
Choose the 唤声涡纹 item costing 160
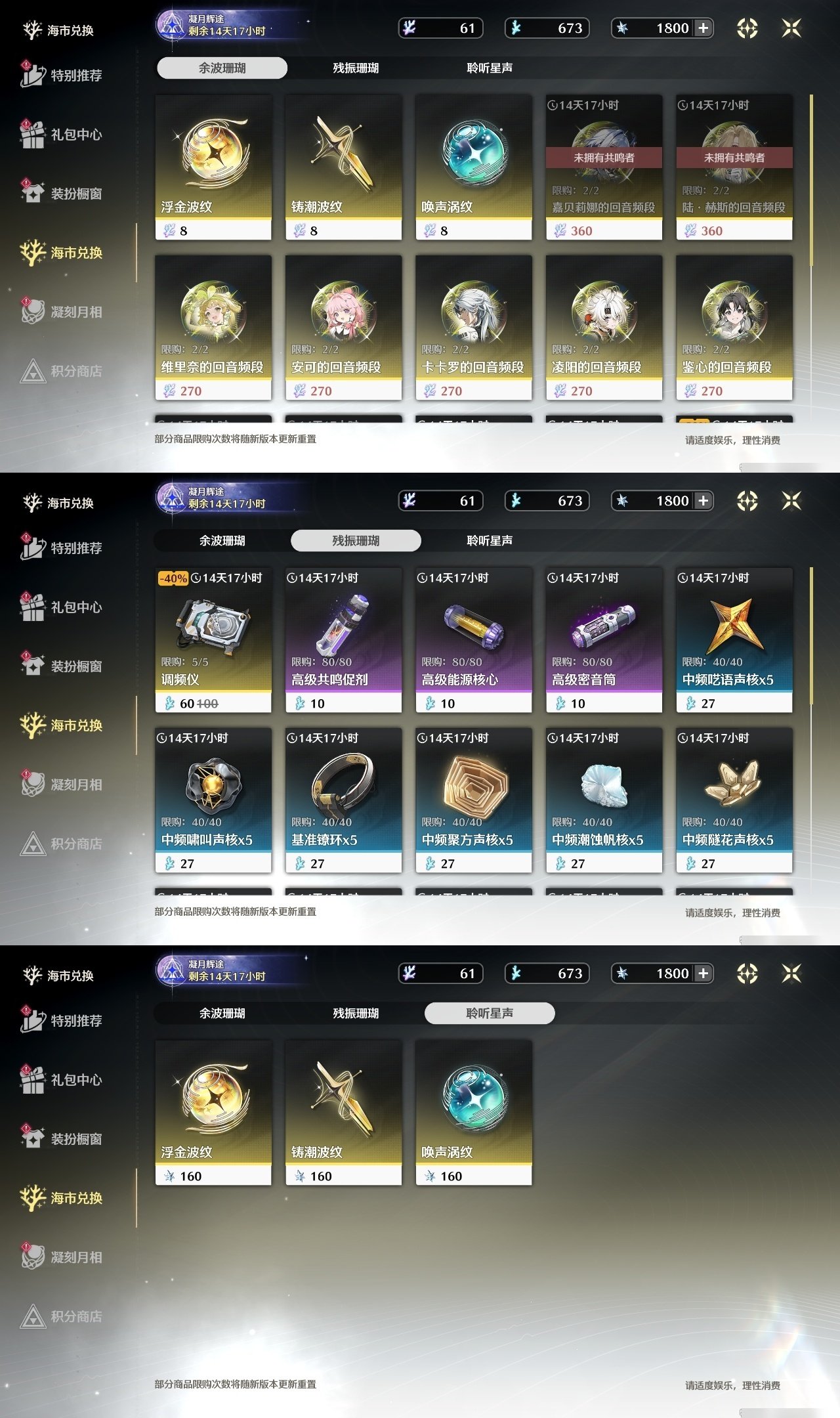473,1113
